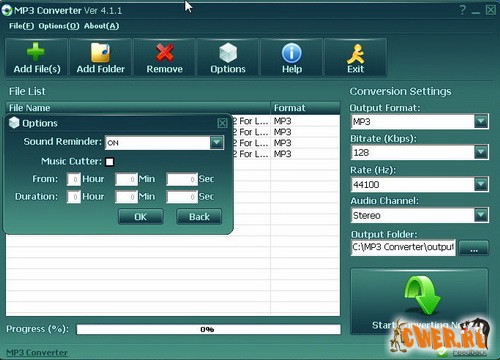Open the File(F) menu
Screen dimensions: 500x360
pyautogui.click(x=21, y=26)
